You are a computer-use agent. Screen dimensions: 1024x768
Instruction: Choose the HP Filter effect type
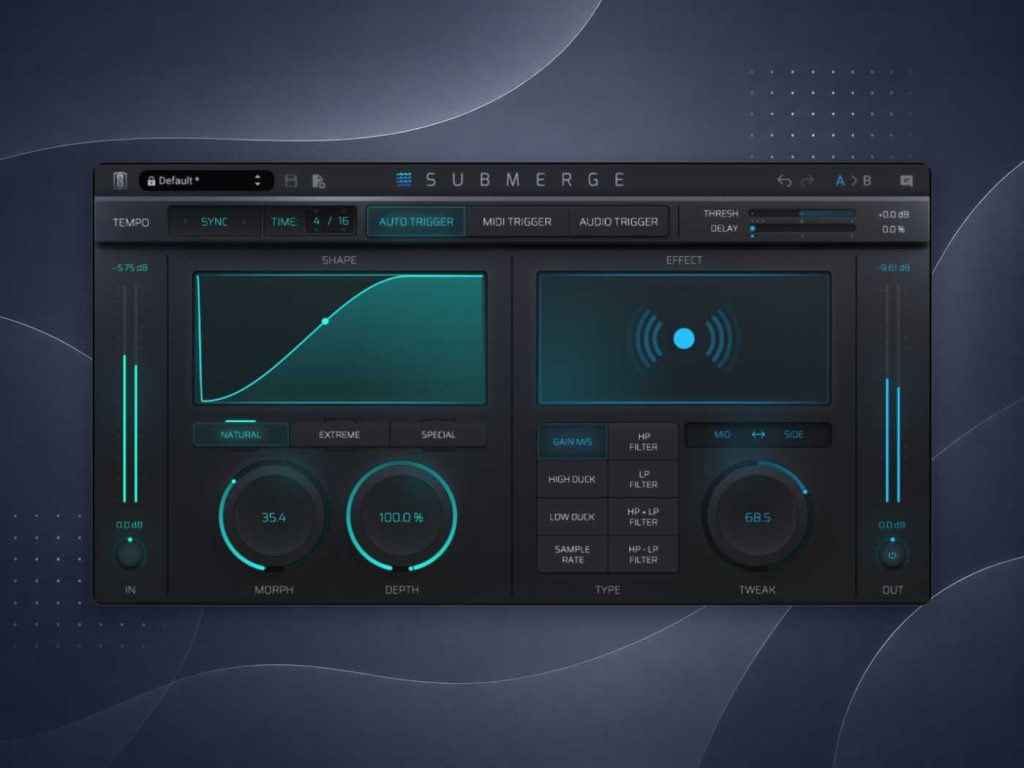coord(643,442)
